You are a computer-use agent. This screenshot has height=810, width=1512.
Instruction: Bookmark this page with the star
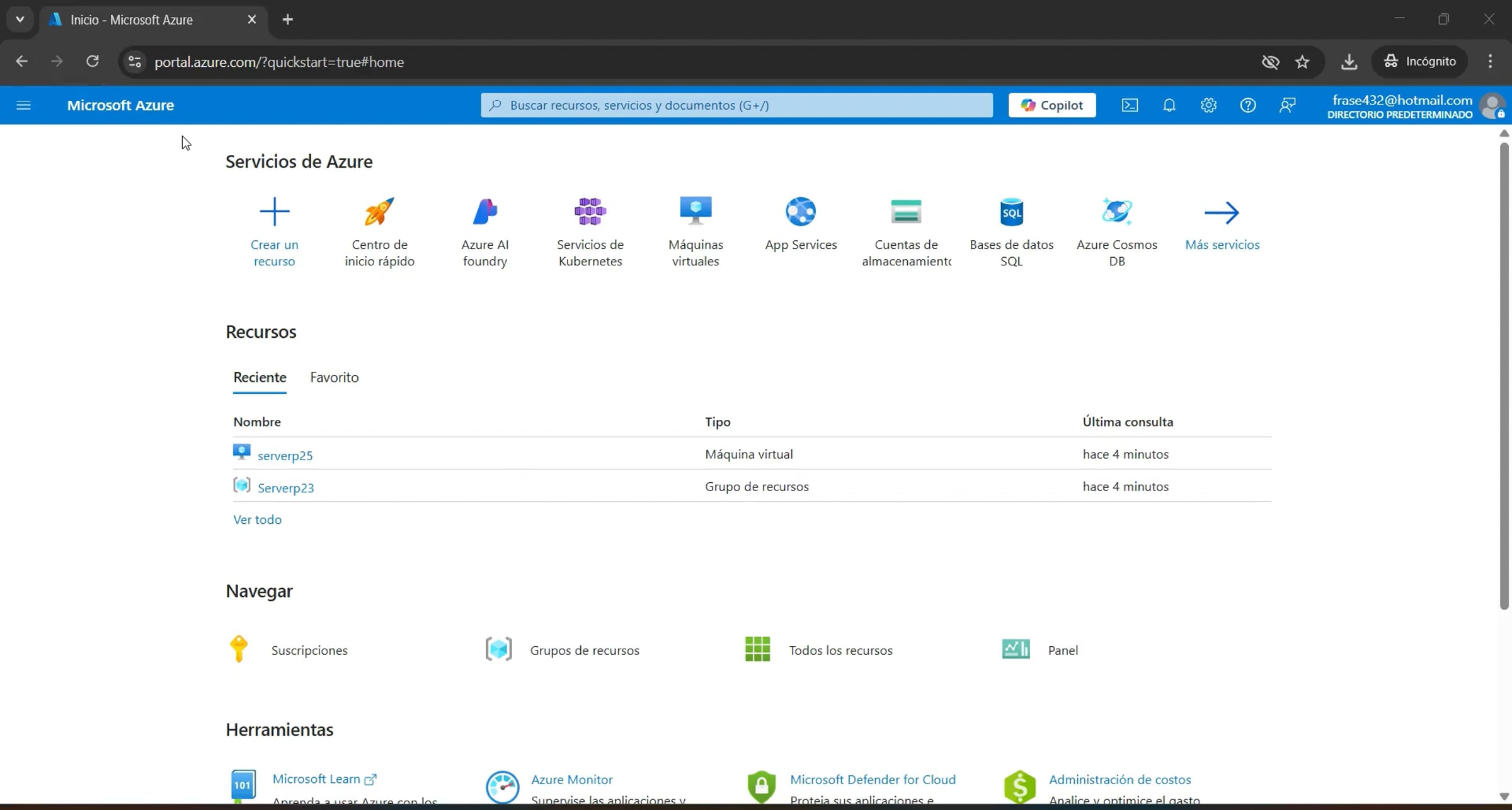click(1302, 62)
